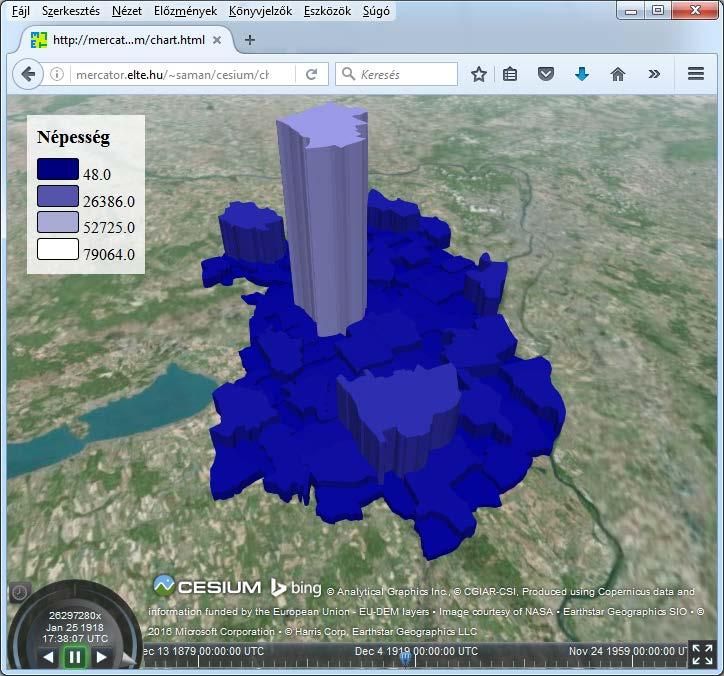Expand the toolbar overflow chevron
Screen dimensions: 724x676
coord(654,74)
